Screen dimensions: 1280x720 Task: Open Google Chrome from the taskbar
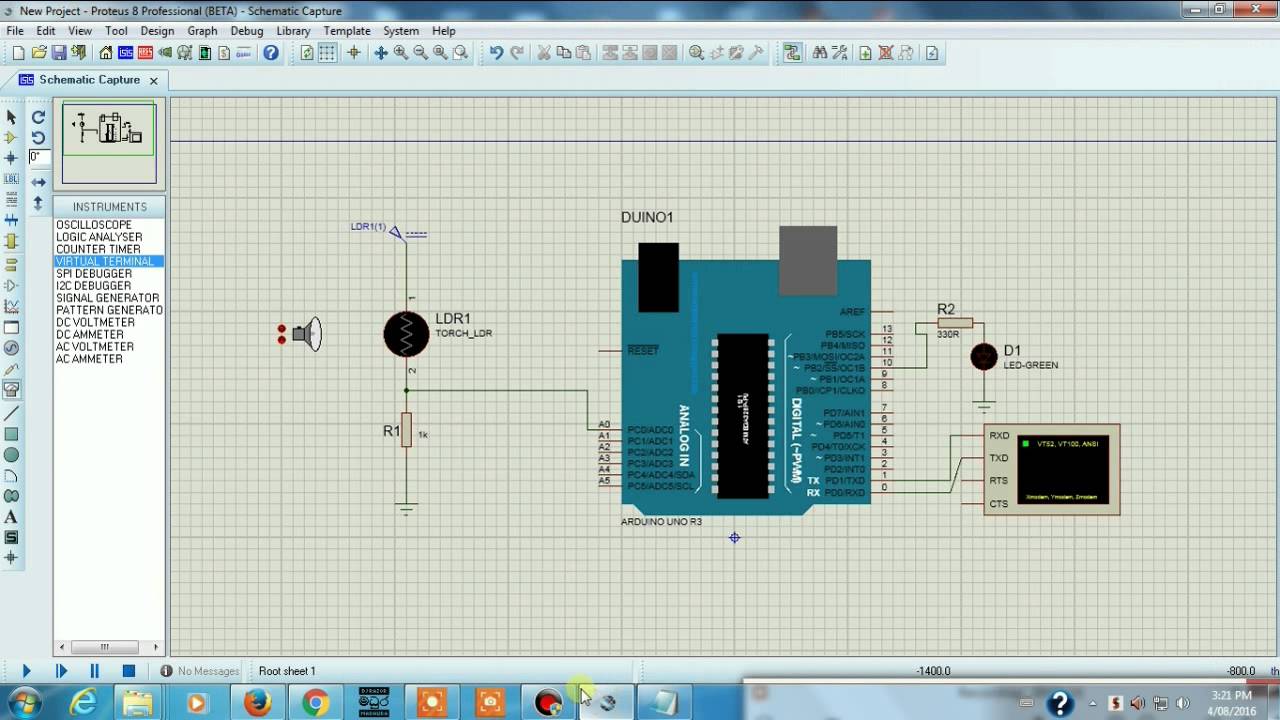315,703
